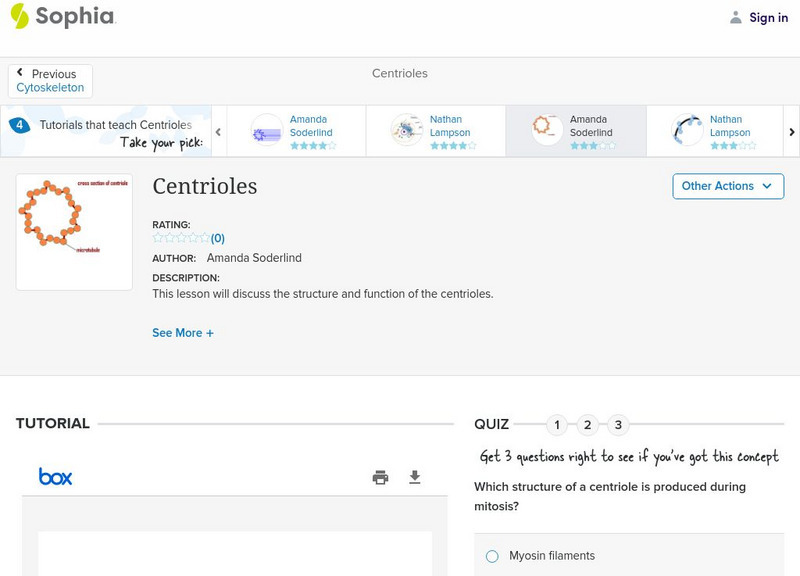The height and width of the screenshot is (576, 800).
Task: Click the download icon in tutorial viewer
Action: [415, 477]
